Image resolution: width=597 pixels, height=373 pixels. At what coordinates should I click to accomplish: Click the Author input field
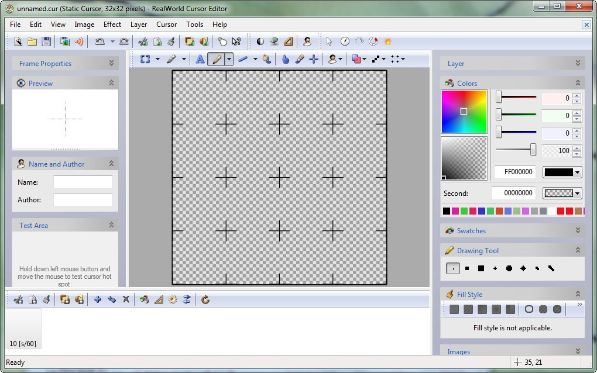click(83, 200)
